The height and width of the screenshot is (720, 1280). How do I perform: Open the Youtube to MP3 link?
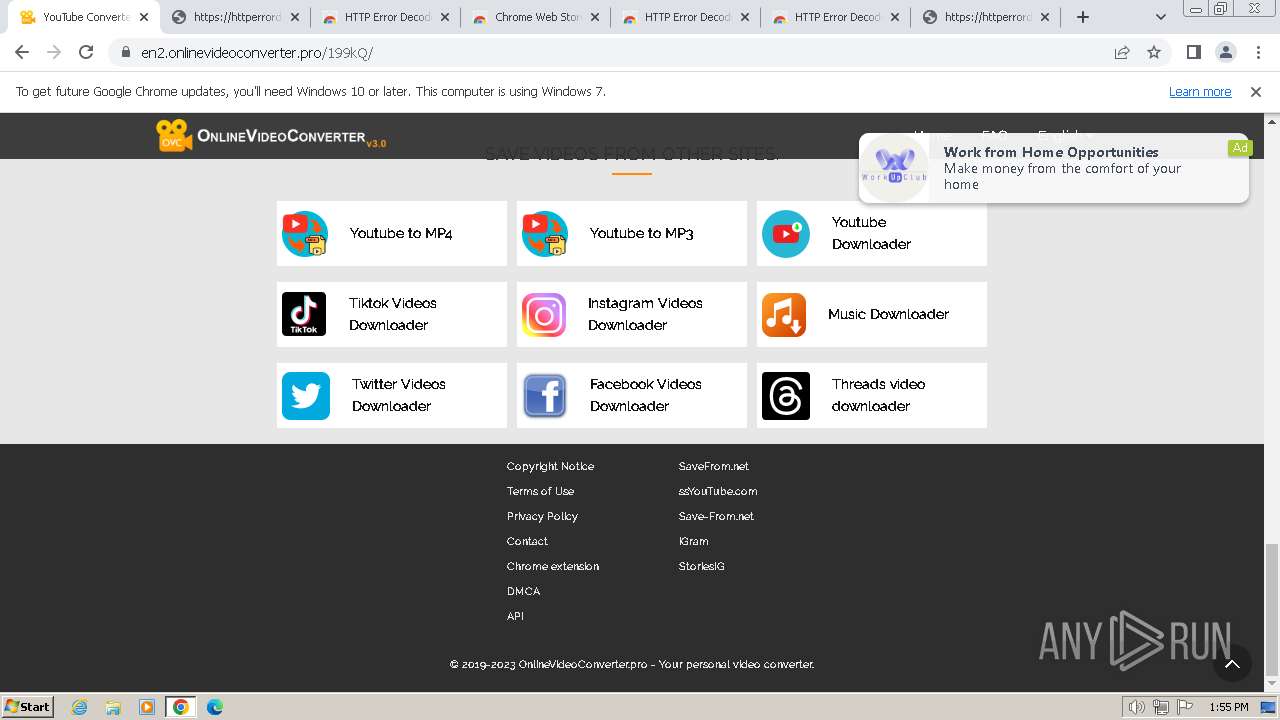(x=641, y=233)
